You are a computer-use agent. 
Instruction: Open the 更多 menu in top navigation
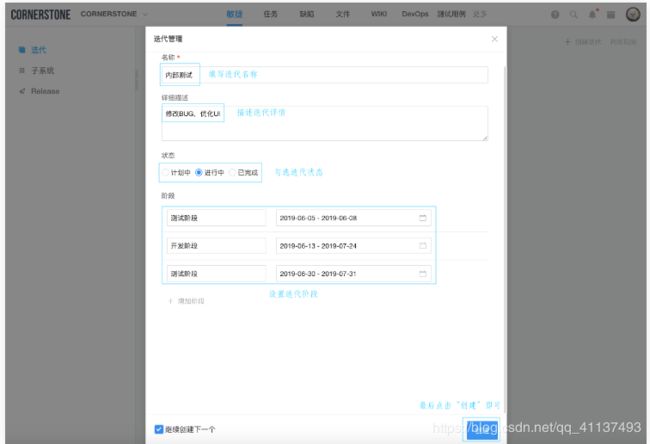(x=479, y=14)
